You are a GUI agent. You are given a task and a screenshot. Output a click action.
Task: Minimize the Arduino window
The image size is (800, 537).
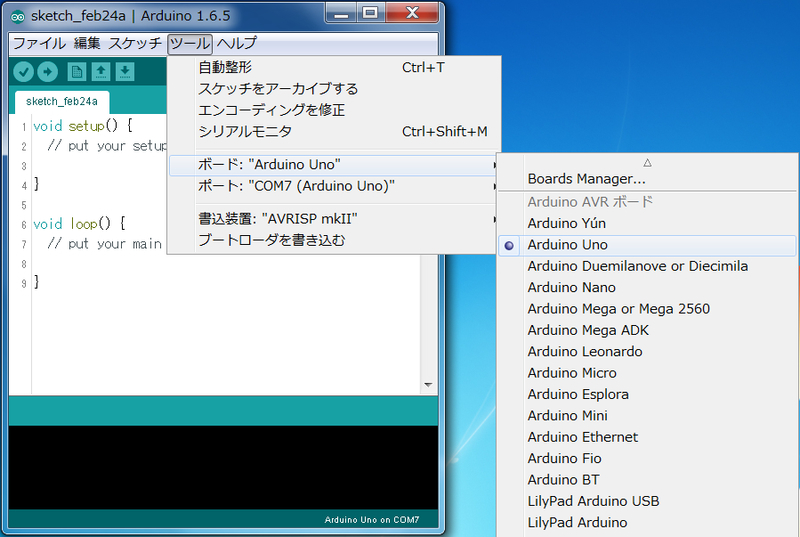pos(341,14)
